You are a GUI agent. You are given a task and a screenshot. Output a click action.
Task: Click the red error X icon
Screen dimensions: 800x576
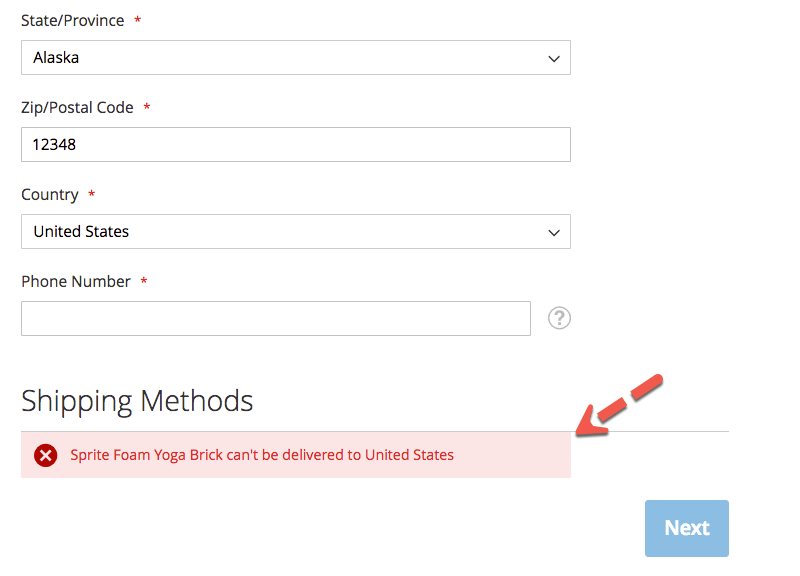46,456
